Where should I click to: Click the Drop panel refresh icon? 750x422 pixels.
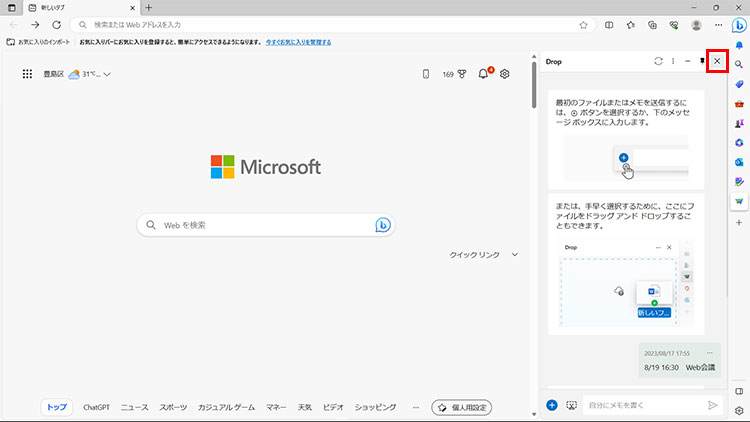click(x=658, y=62)
